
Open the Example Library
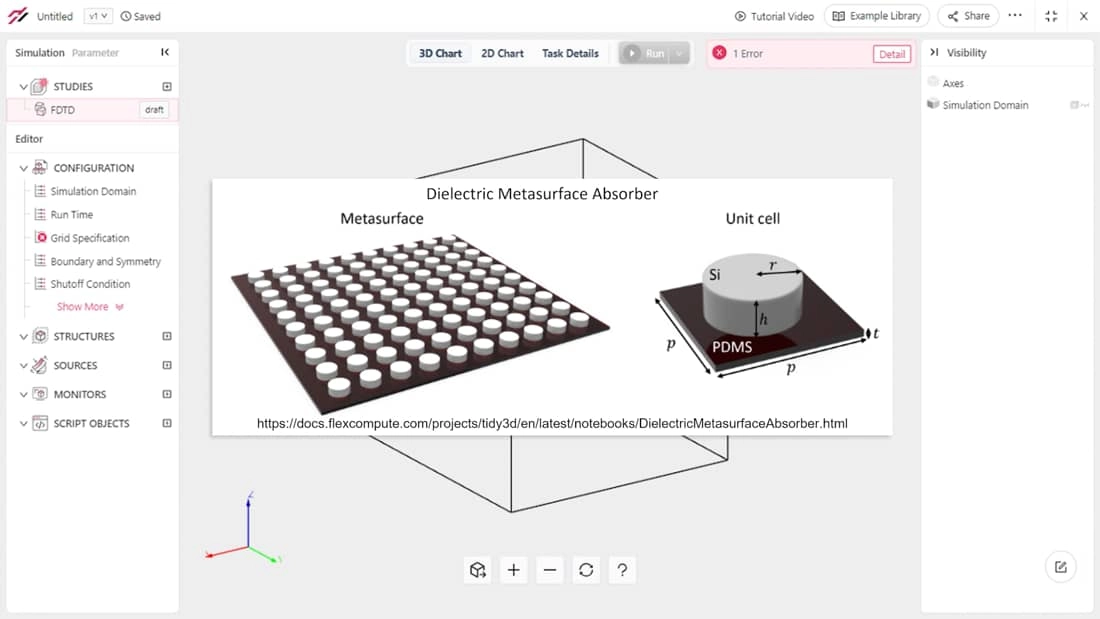pyautogui.click(x=876, y=16)
